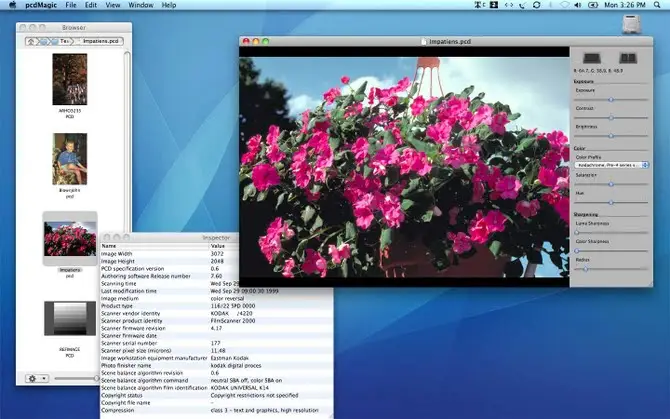Adjust the Saturation slider

[611, 184]
